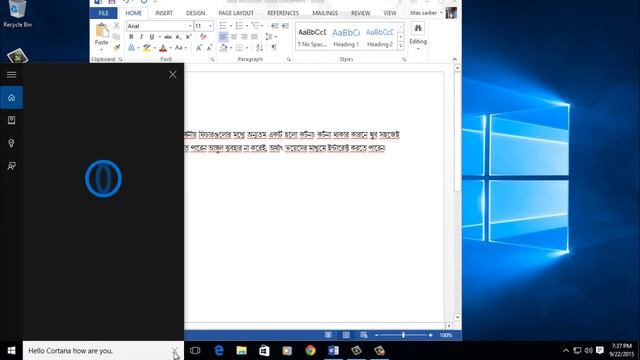
Task: Switch to the INSERT ribbon tab
Action: tap(164, 13)
